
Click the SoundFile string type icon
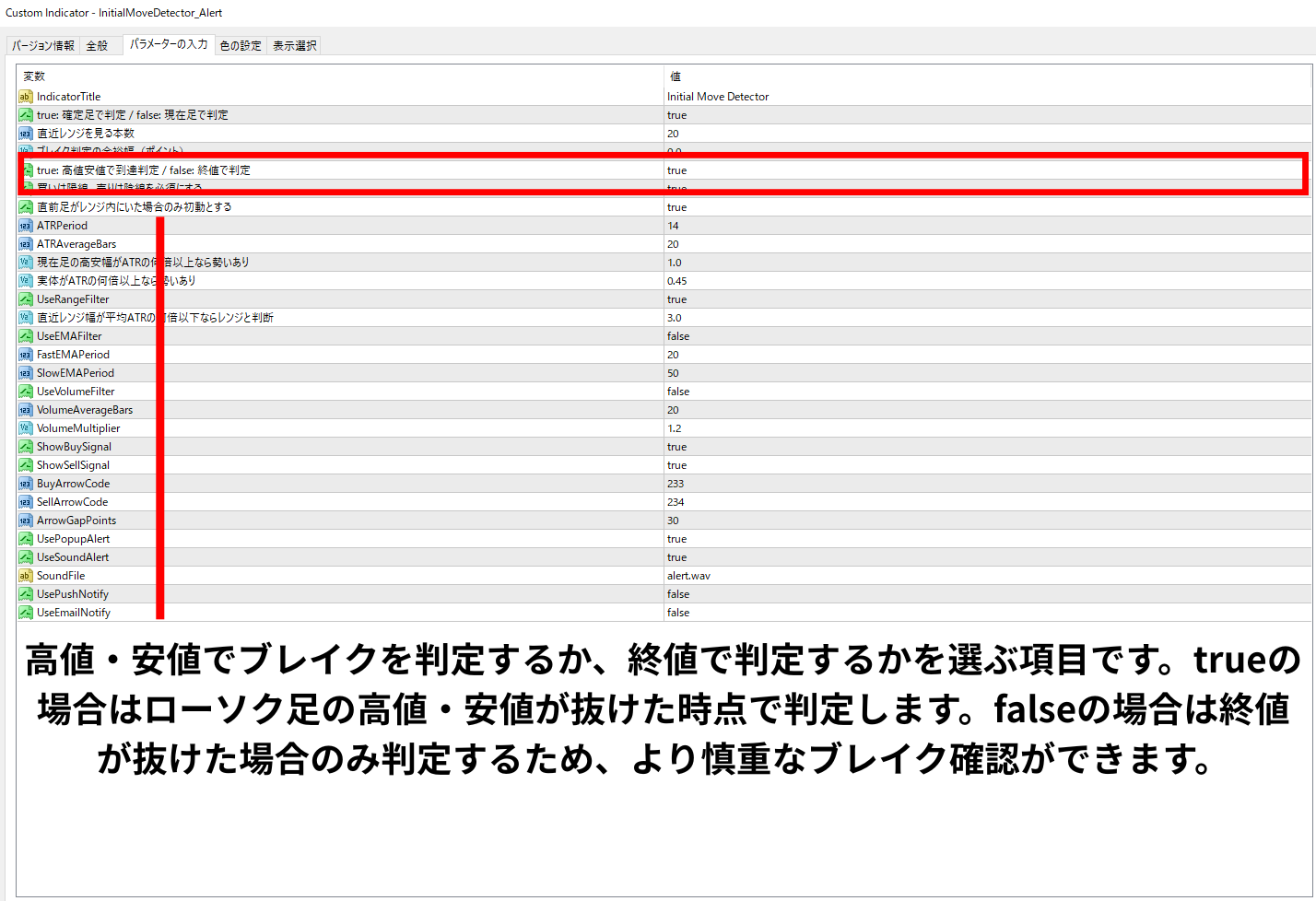coord(26,576)
